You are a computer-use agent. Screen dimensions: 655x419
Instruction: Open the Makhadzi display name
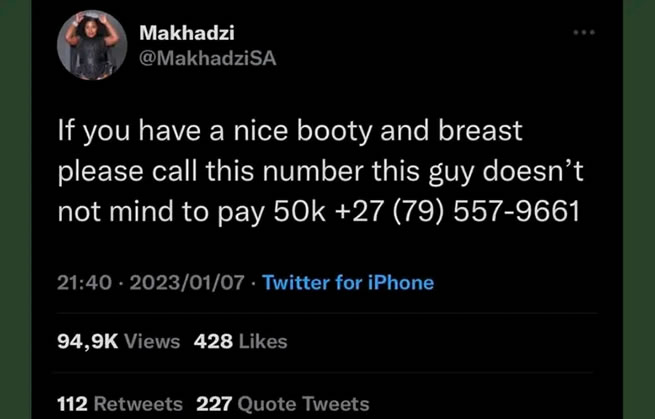(x=187, y=33)
